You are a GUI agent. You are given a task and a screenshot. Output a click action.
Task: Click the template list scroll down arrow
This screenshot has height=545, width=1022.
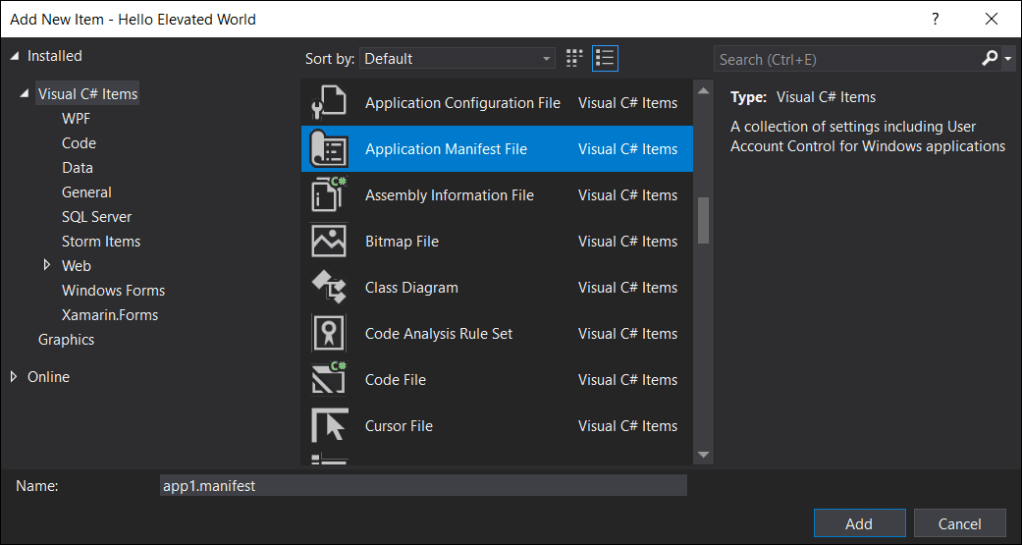[703, 454]
